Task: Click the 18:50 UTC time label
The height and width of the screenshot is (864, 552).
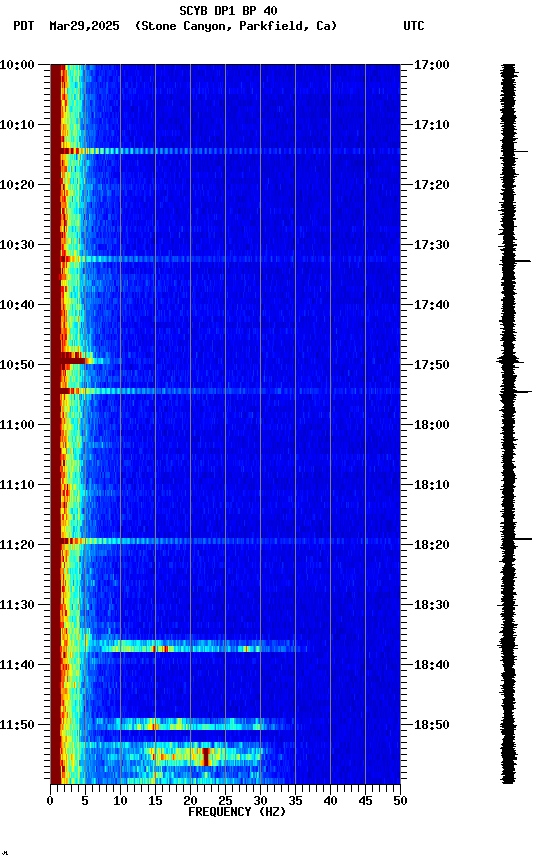Action: point(431,725)
